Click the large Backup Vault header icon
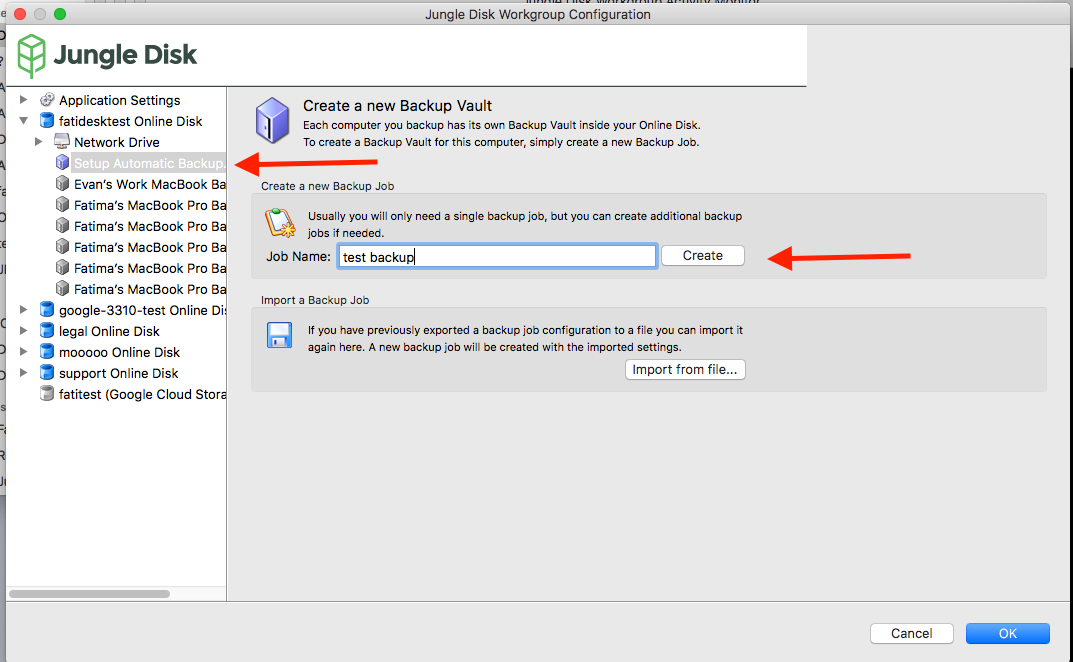Viewport: 1073px width, 662px height. click(272, 120)
